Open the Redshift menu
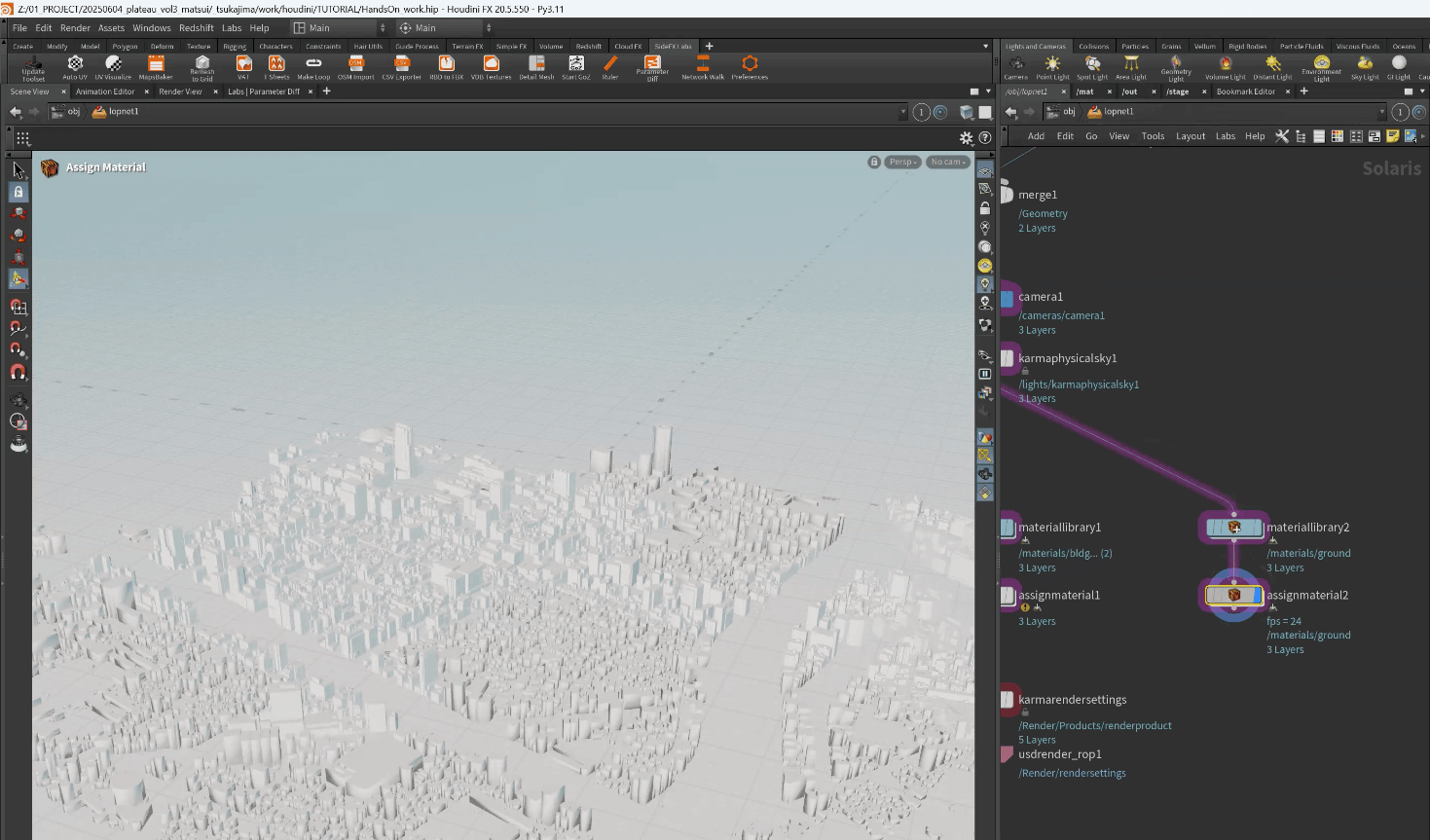1430x840 pixels. pos(196,28)
